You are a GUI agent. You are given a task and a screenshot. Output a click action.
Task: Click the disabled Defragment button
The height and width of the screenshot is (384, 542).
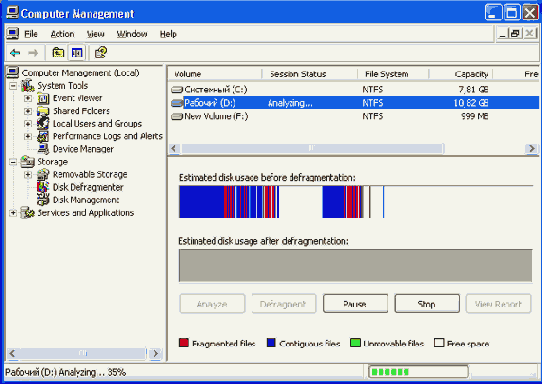point(284,304)
